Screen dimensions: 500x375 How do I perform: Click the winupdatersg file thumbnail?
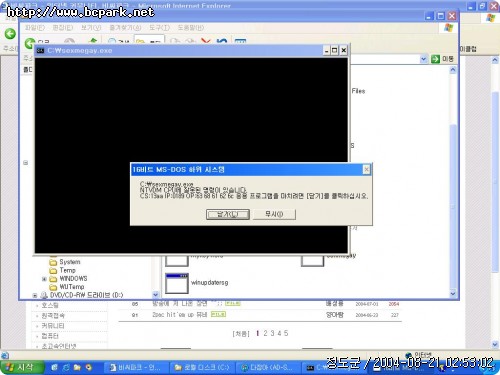click(177, 283)
